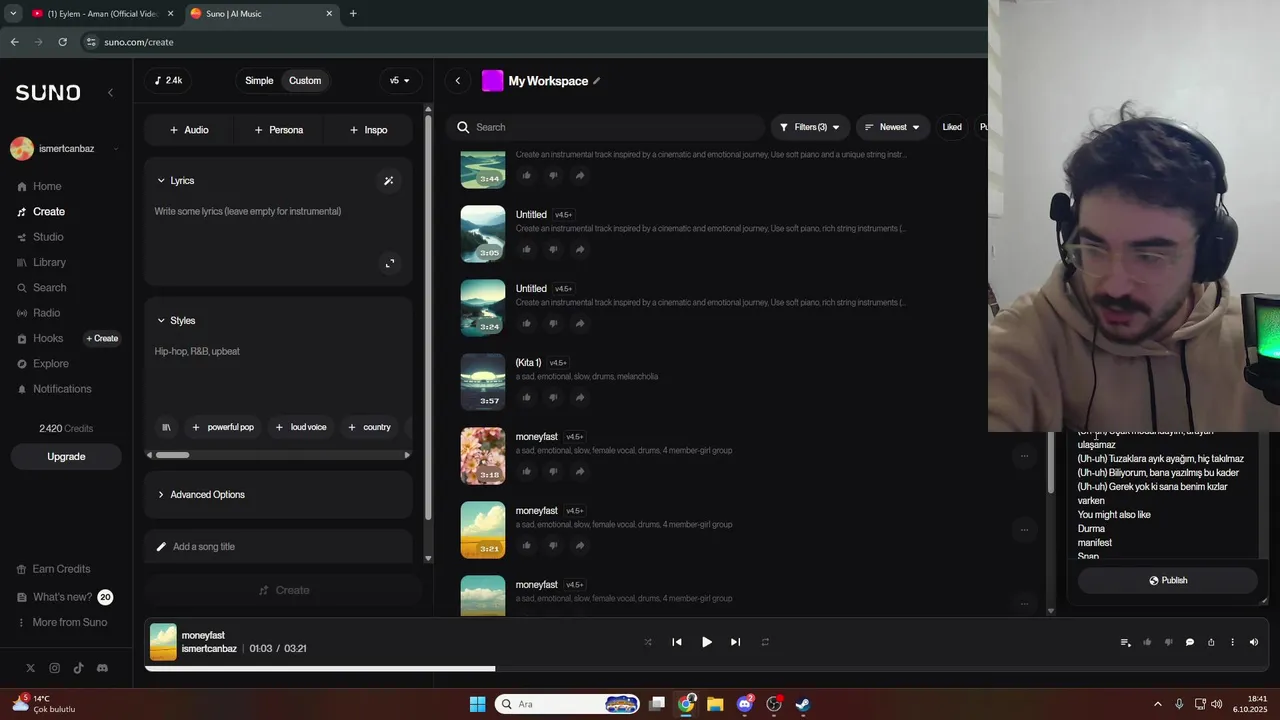Open the Windows Start menu

coord(478,704)
